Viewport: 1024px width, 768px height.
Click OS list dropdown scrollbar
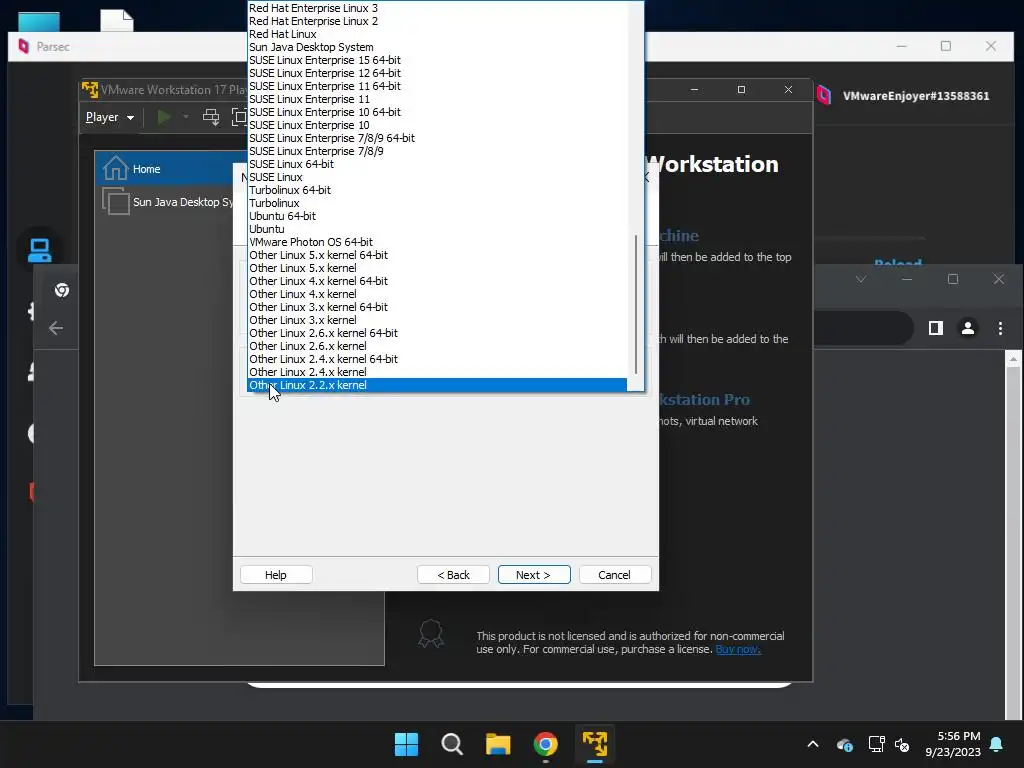tap(635, 304)
